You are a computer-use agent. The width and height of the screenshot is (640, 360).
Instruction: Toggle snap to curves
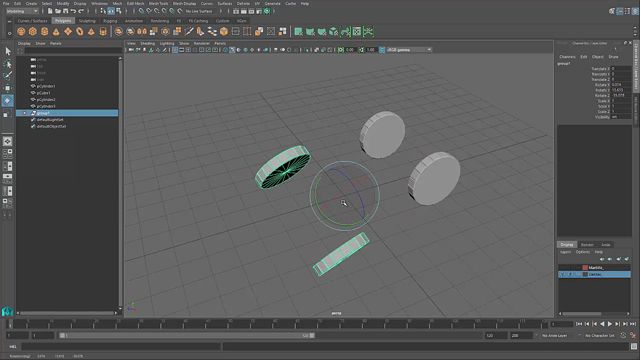[149, 11]
